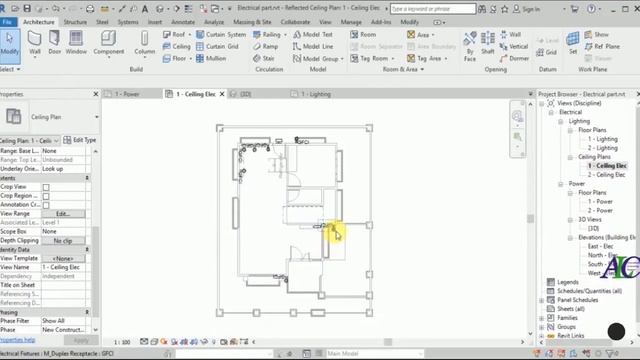The height and width of the screenshot is (360, 640).
Task: Click the View Template <None> button
Action: click(x=63, y=259)
